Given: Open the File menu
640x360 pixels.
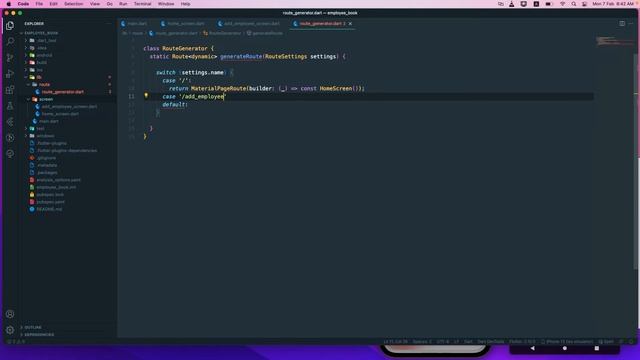Looking at the screenshot, I should [x=39, y=4].
